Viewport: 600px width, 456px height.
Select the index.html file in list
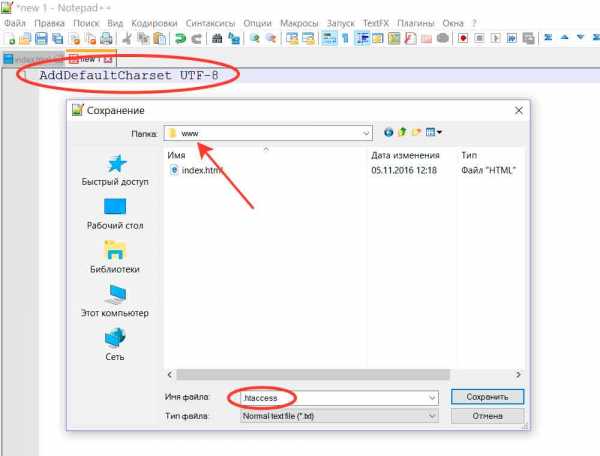click(x=195, y=170)
